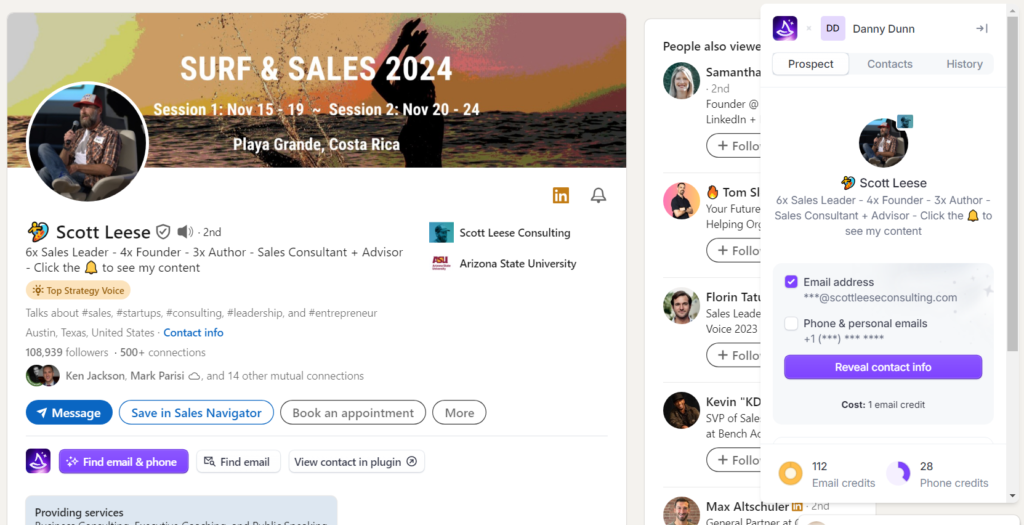This screenshot has width=1024, height=525.
Task: Click the plugin logo in panel header
Action: click(785, 29)
